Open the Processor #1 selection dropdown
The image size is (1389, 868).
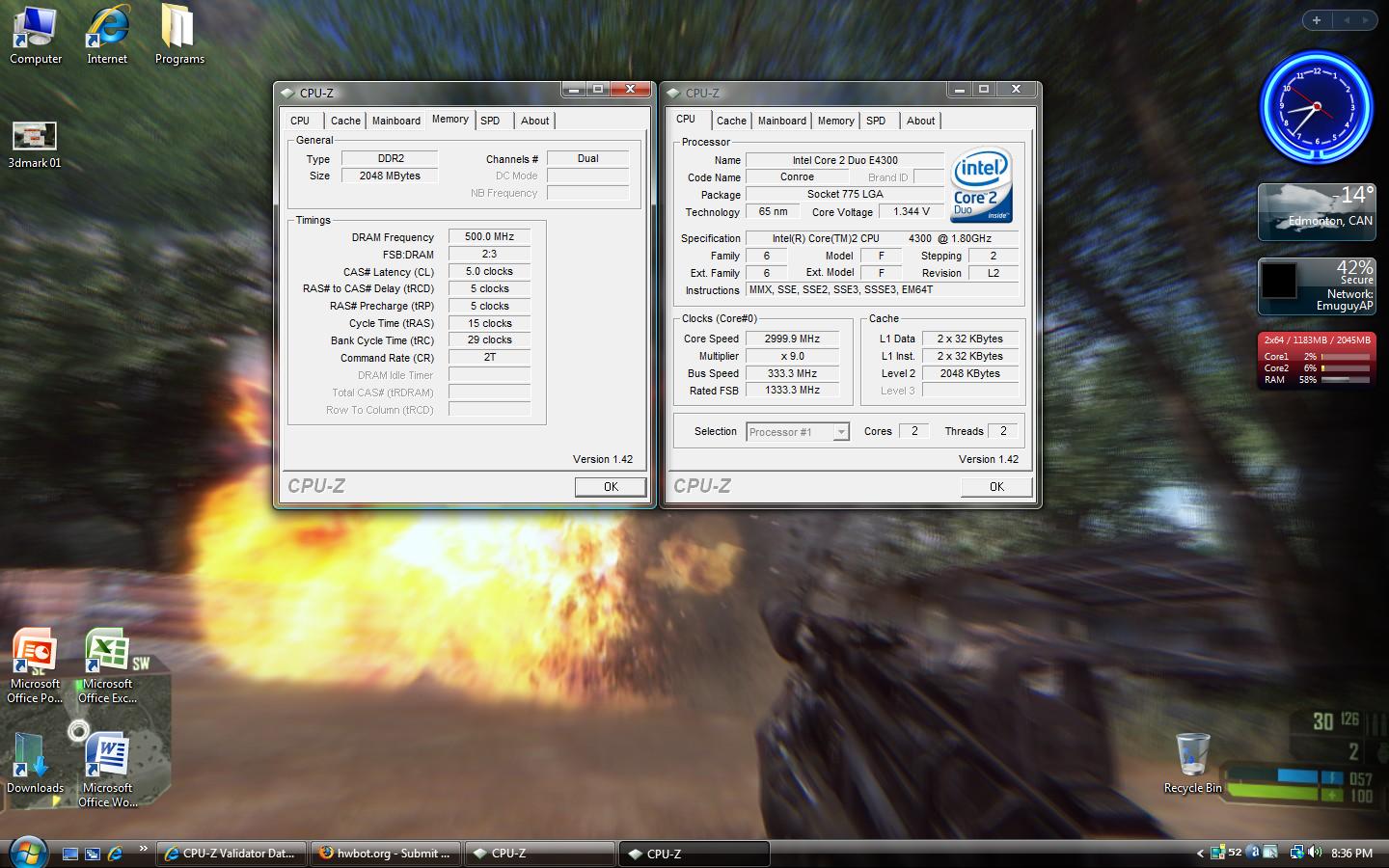798,432
